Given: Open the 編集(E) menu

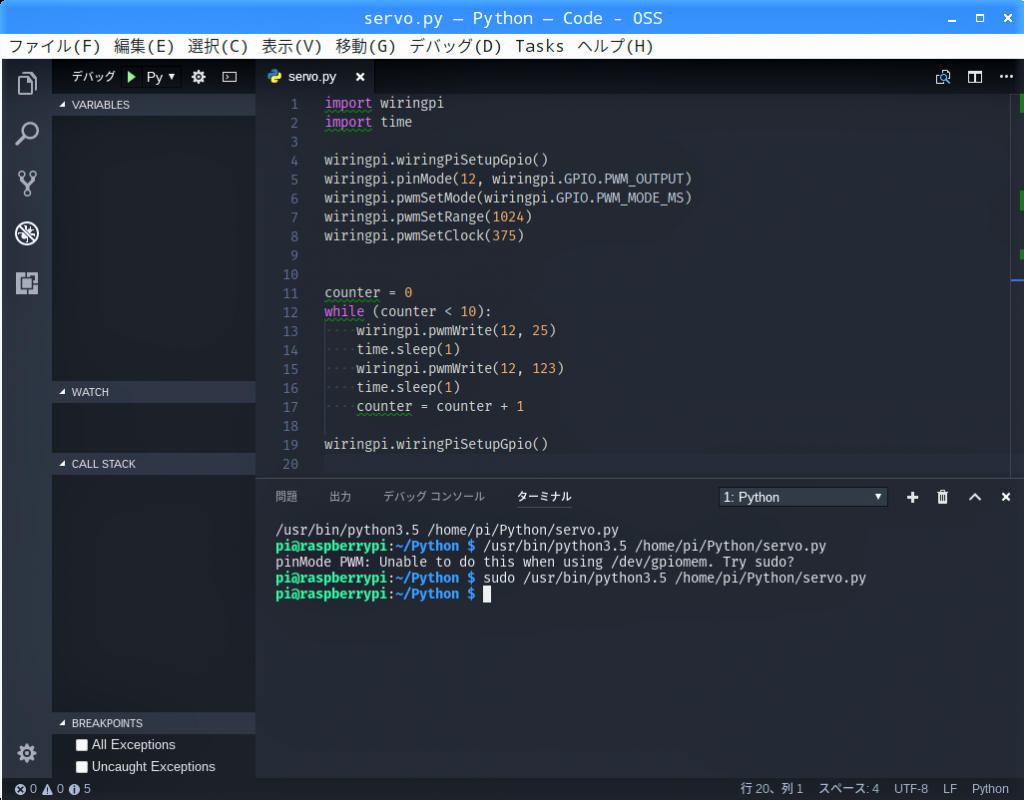Looking at the screenshot, I should point(144,46).
